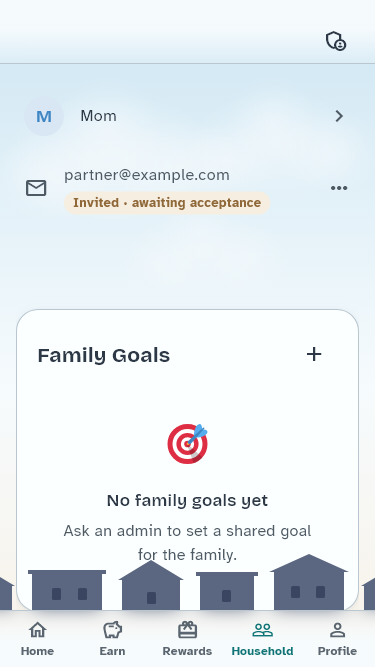Tap the piggy bank Earn icon

[x=112, y=630]
